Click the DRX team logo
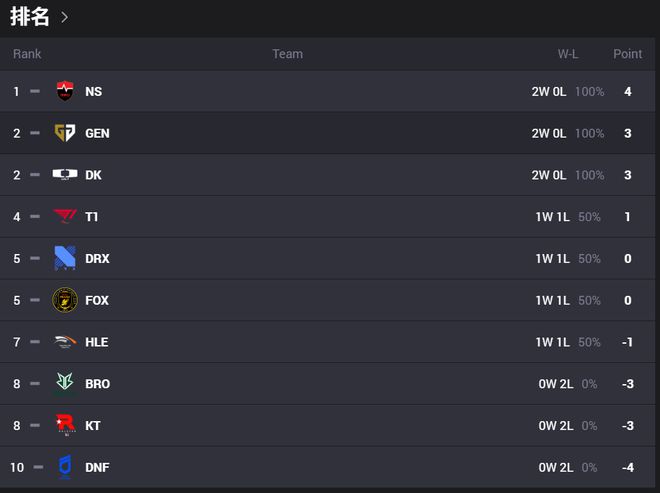Screen dimensions: 660x493 pyautogui.click(x=65, y=258)
